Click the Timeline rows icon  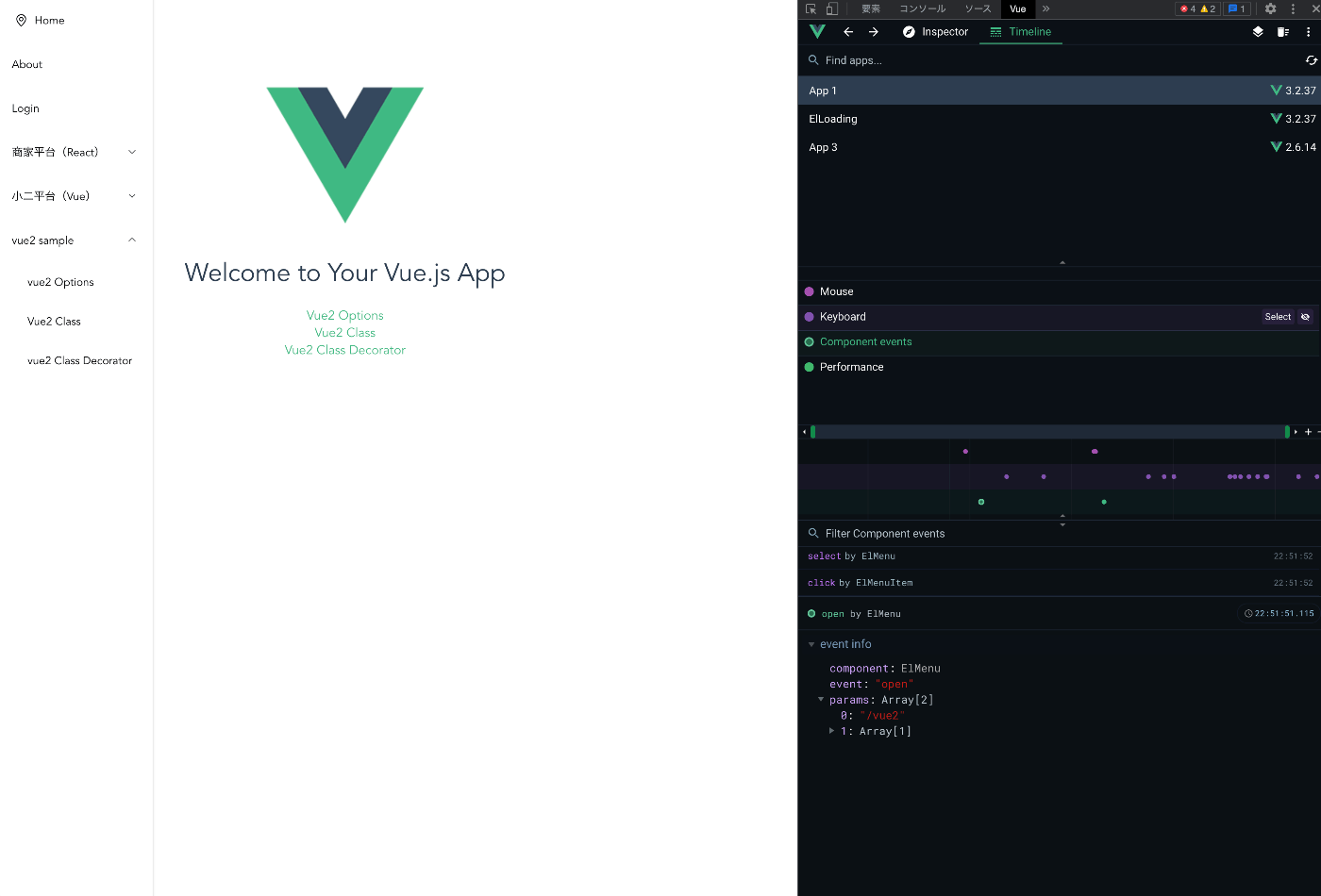click(995, 31)
